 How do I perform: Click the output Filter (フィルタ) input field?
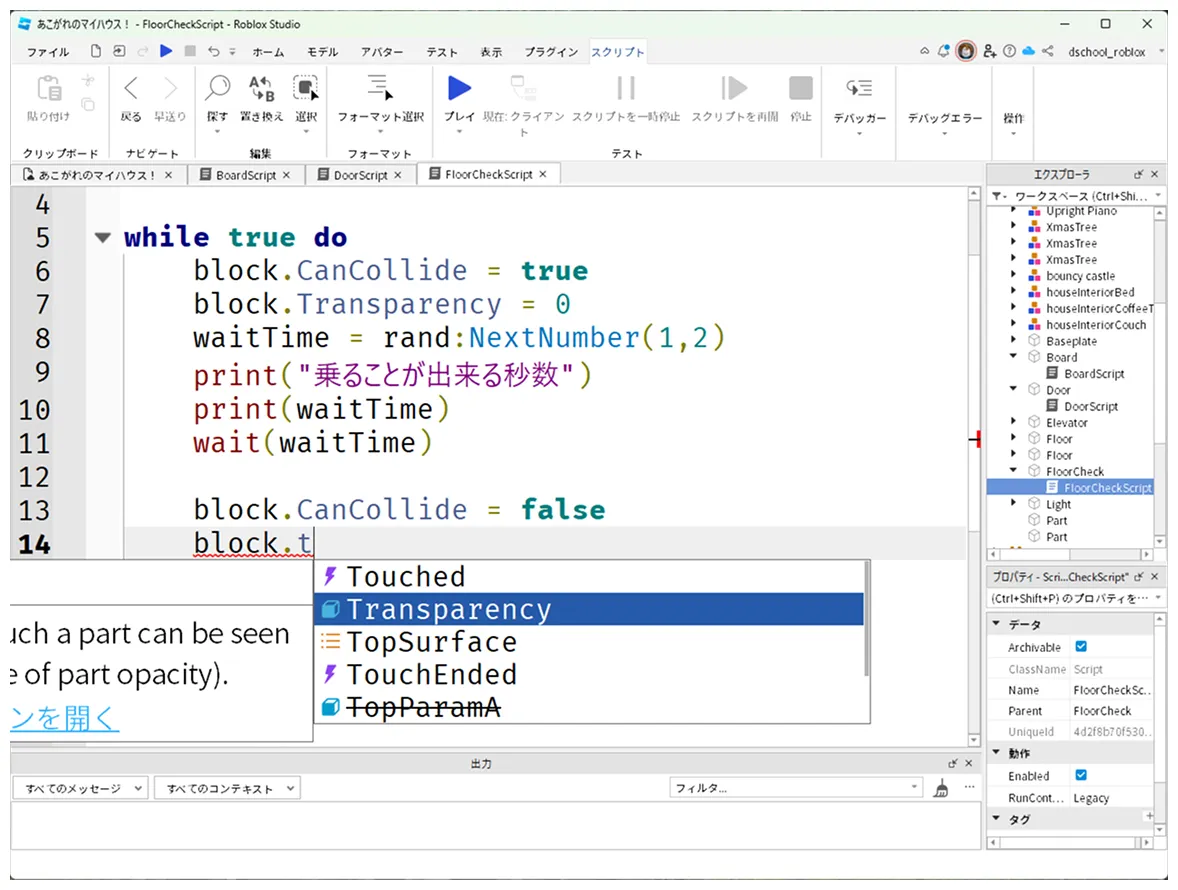click(x=795, y=789)
